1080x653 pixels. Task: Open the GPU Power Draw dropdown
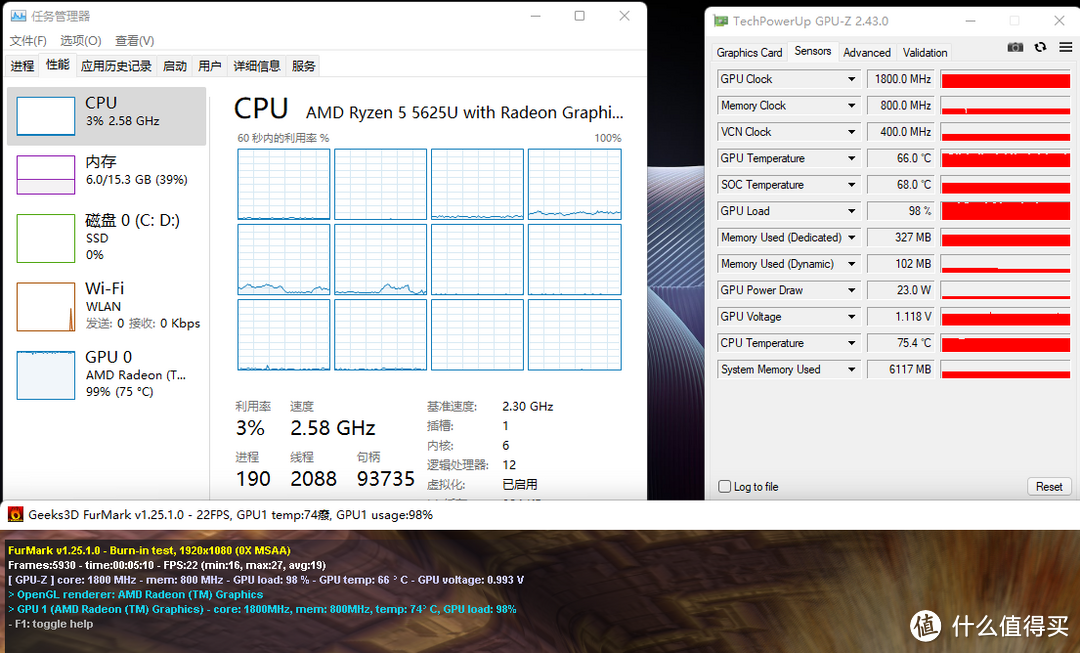click(851, 290)
